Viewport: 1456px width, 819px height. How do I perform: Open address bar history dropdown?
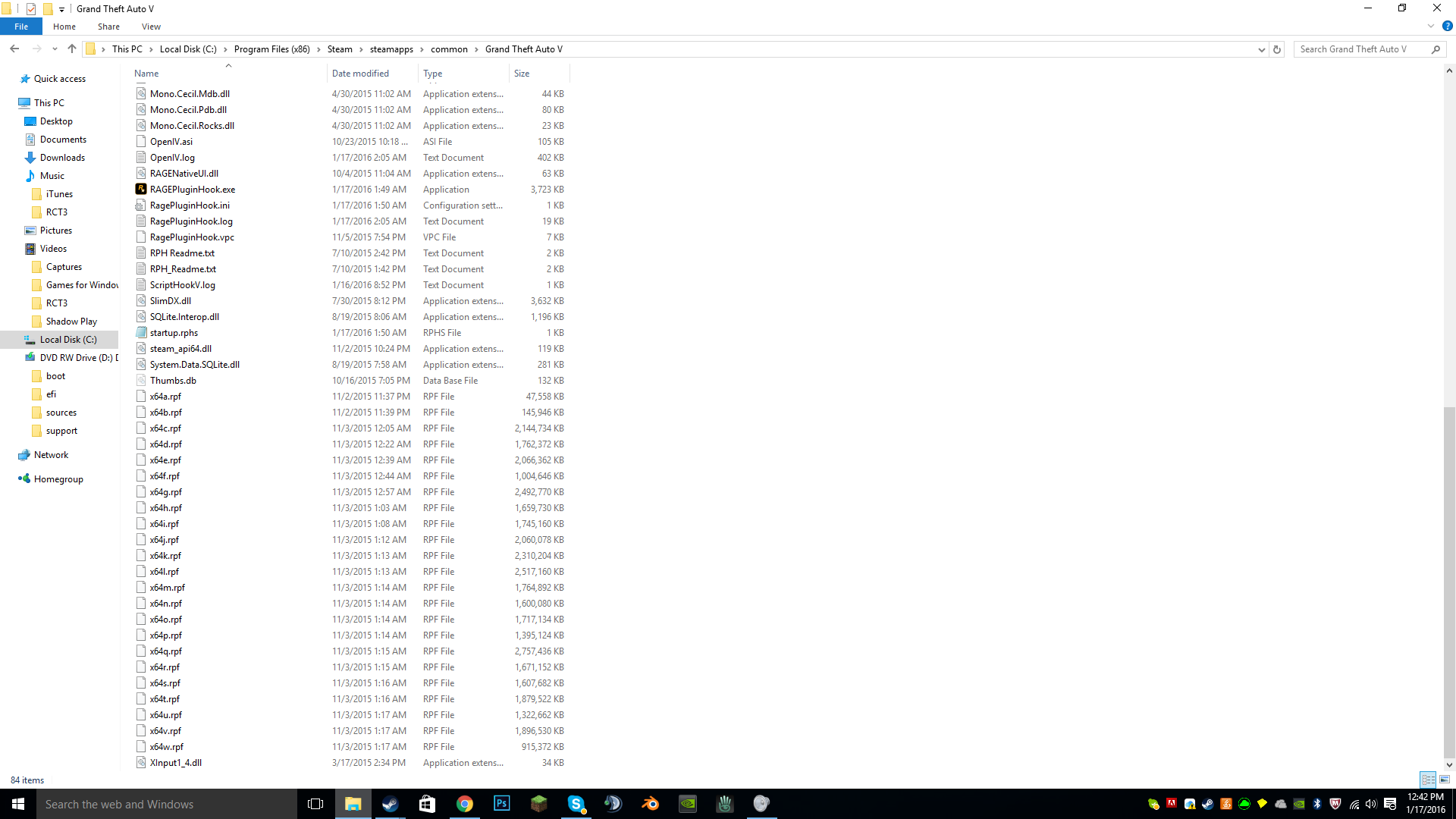(1261, 49)
